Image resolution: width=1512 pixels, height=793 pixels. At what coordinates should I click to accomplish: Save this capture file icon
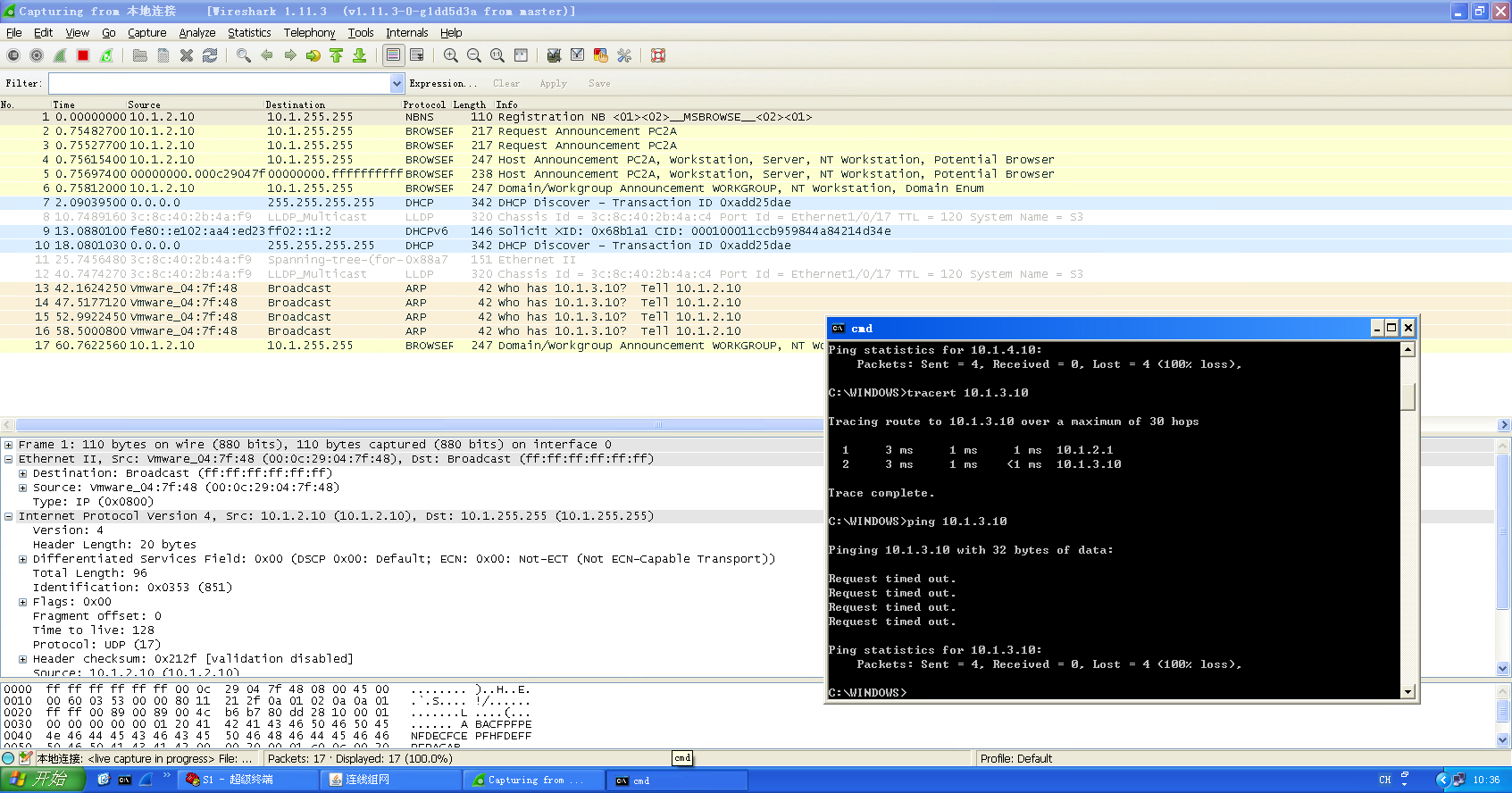[163, 55]
